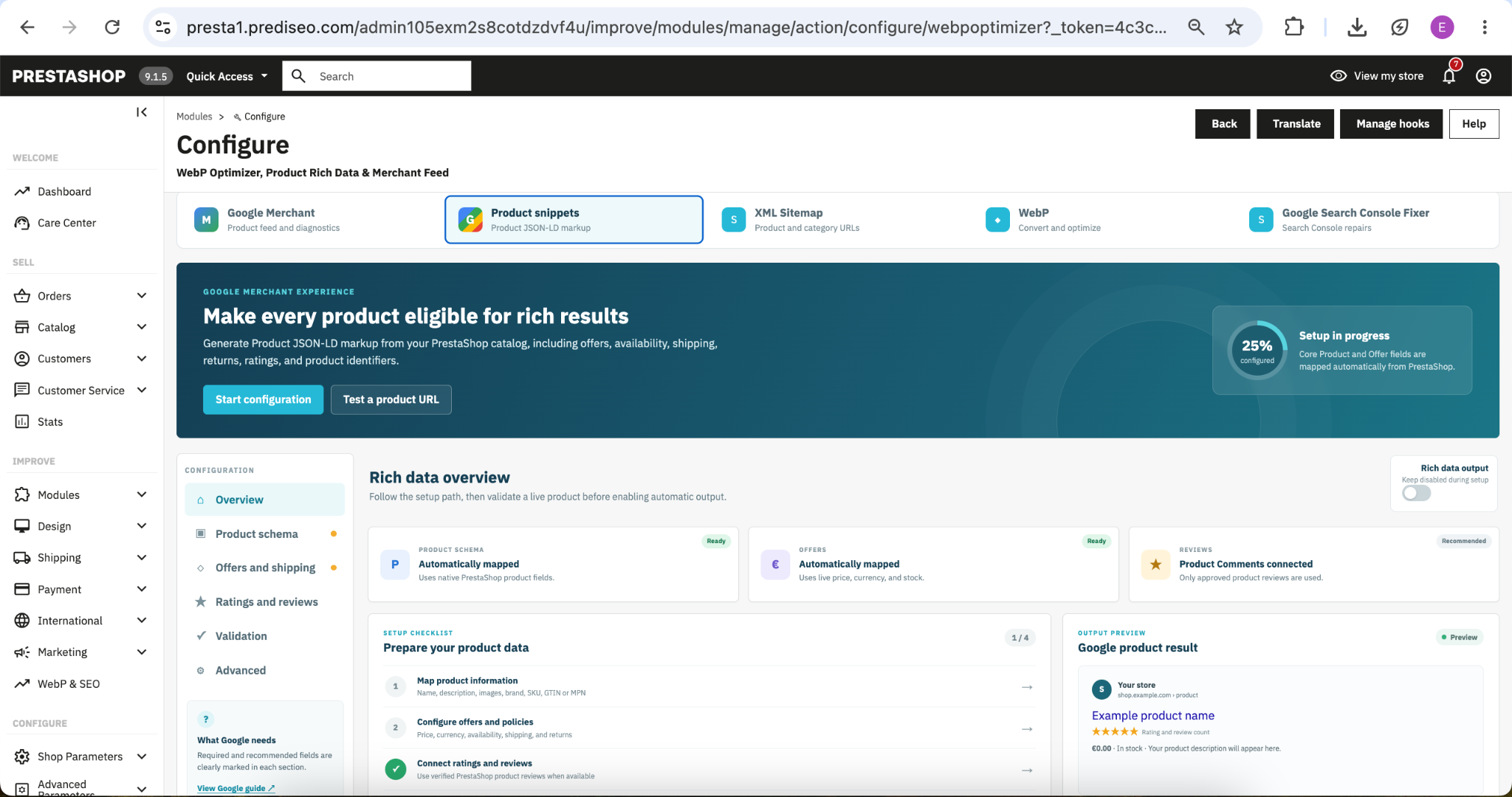Viewport: 1512px width, 797px height.
Task: Open browser downloads icon
Action: [x=1357, y=27]
